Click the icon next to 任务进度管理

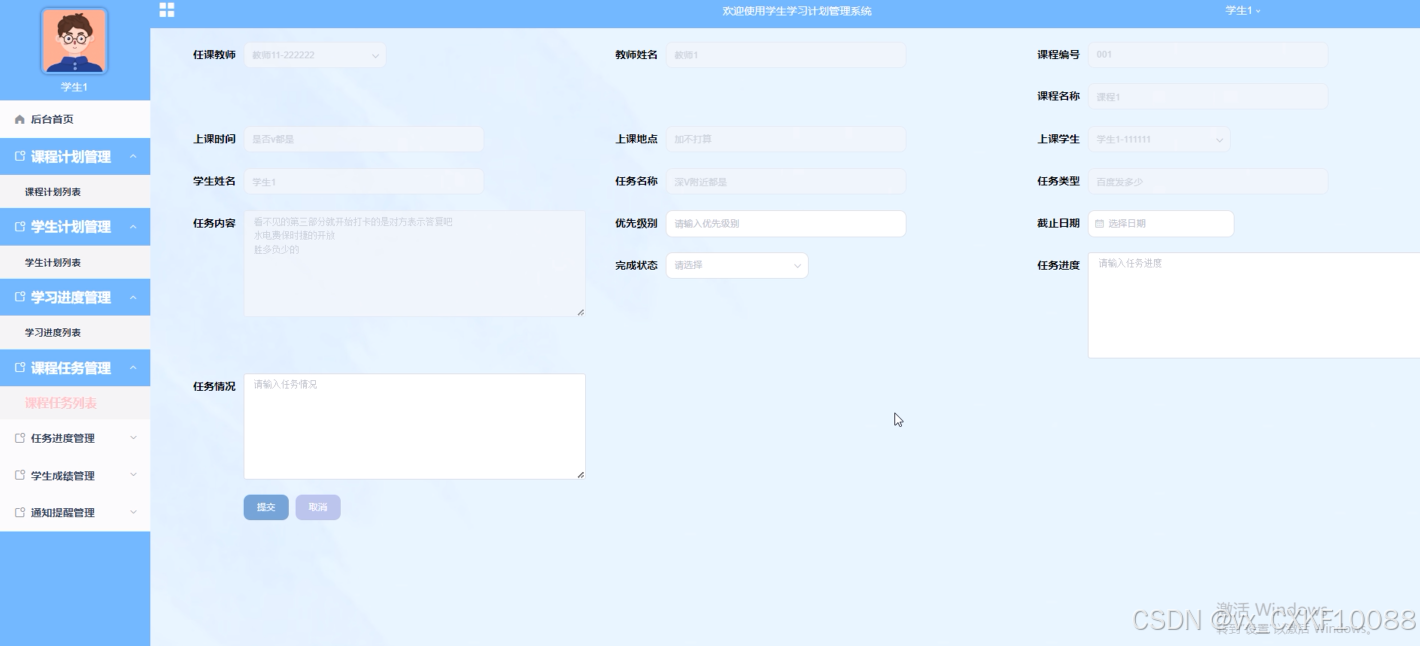click(x=20, y=438)
